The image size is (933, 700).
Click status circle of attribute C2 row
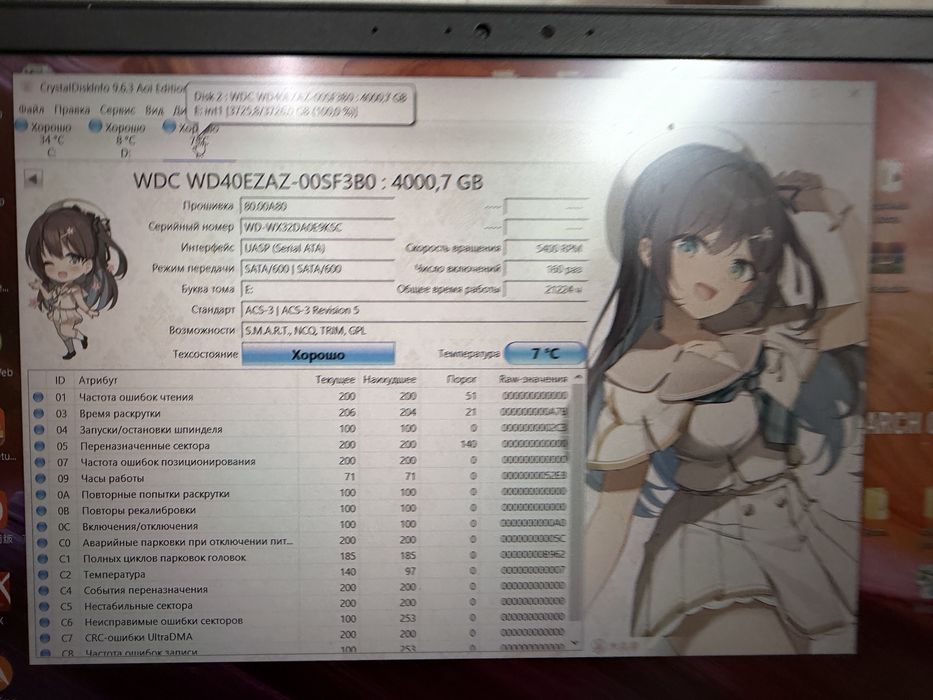tap(43, 574)
